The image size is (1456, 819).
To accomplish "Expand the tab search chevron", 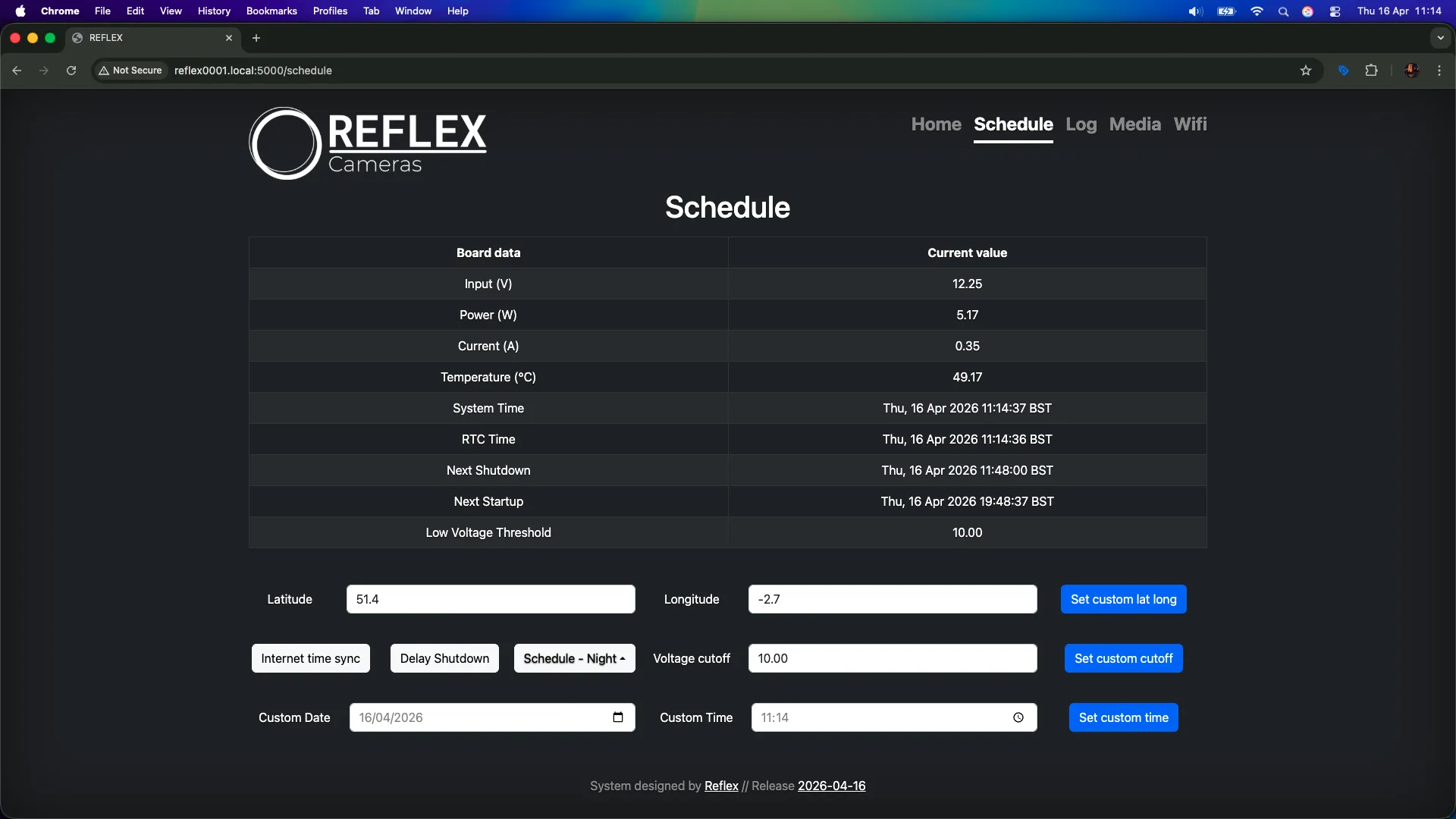I will point(1440,38).
